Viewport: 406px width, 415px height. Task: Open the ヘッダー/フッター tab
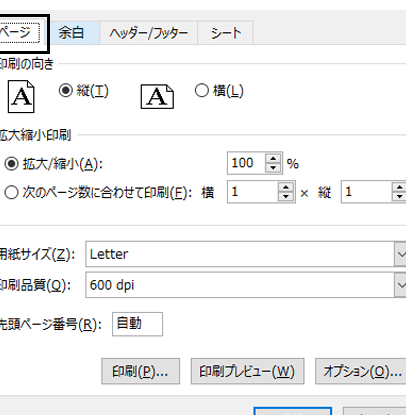148,33
